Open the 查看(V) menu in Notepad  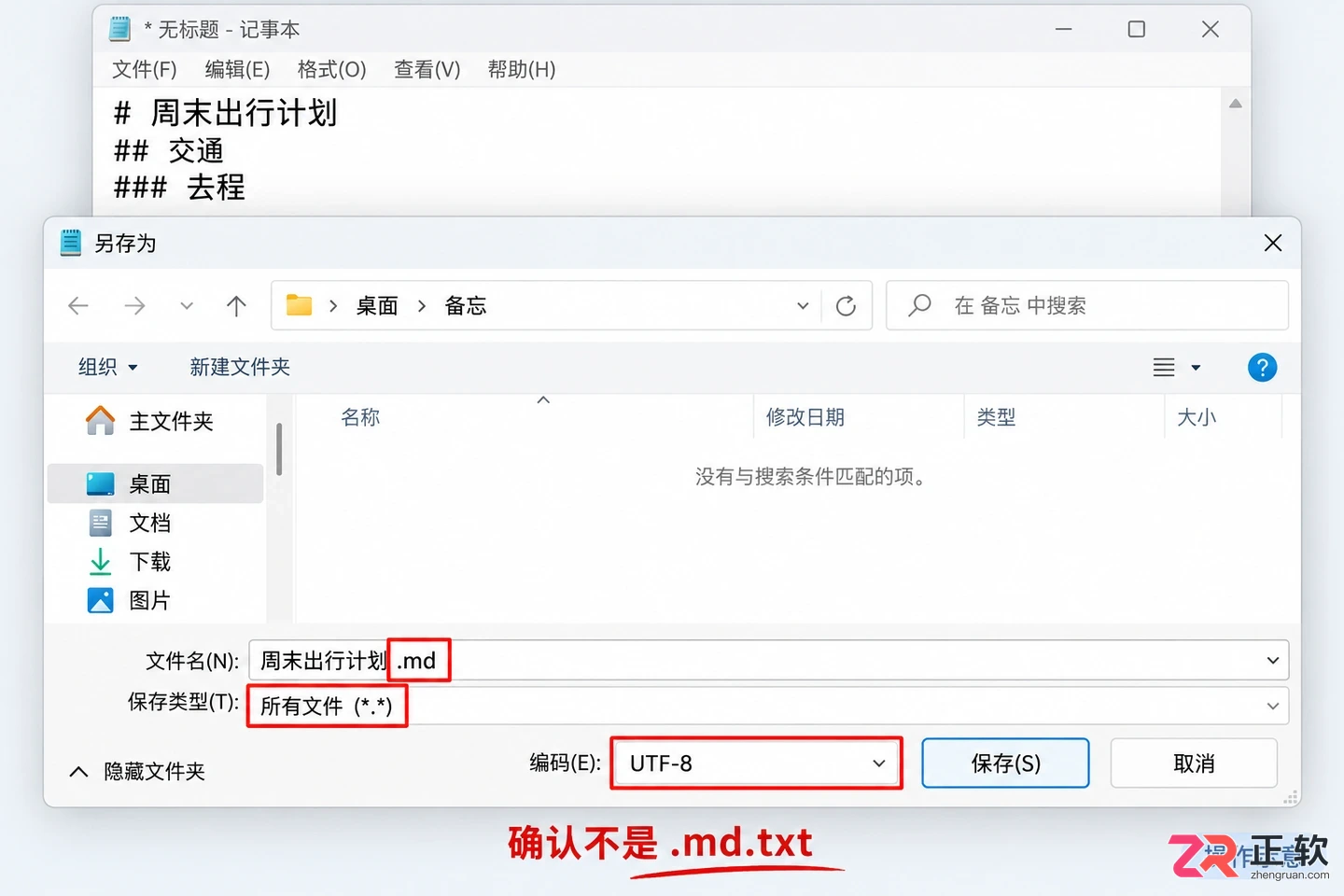coord(427,70)
